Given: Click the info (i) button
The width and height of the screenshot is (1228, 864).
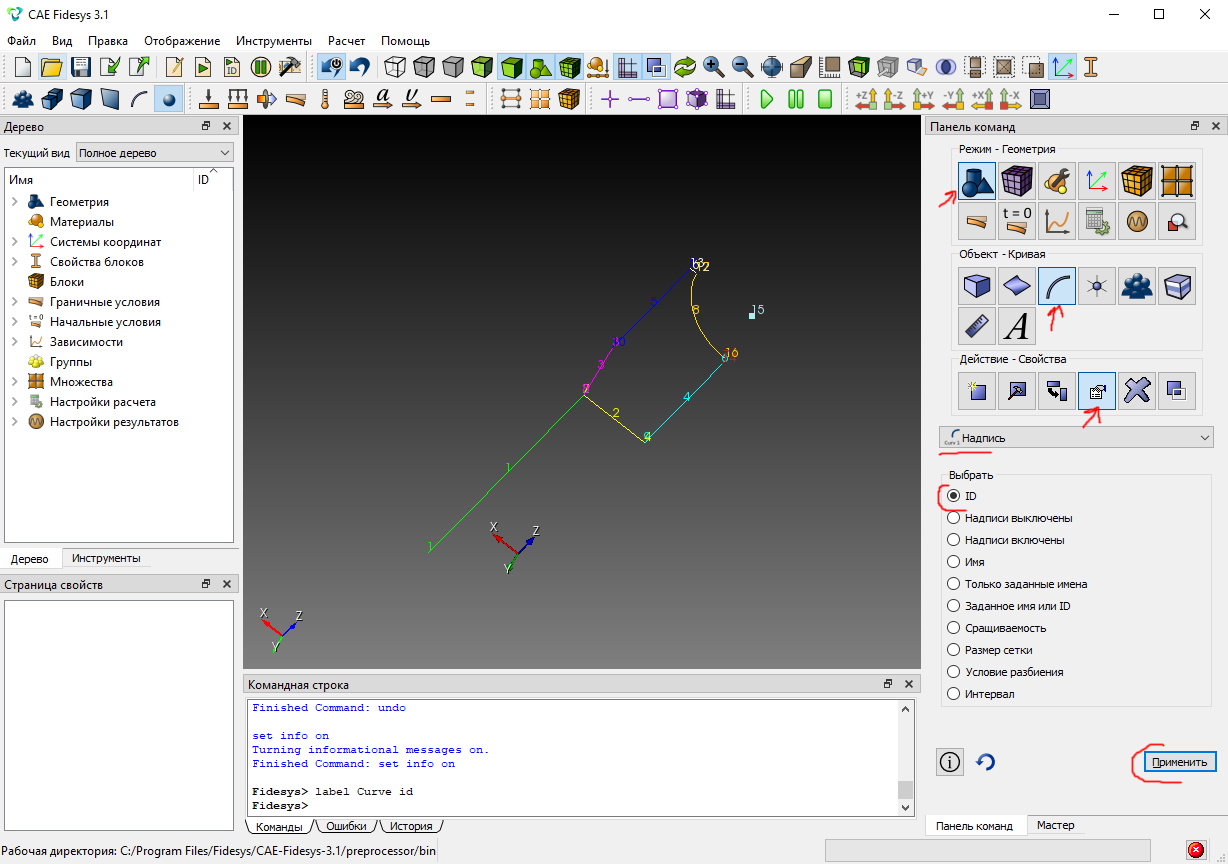Looking at the screenshot, I should [x=950, y=762].
